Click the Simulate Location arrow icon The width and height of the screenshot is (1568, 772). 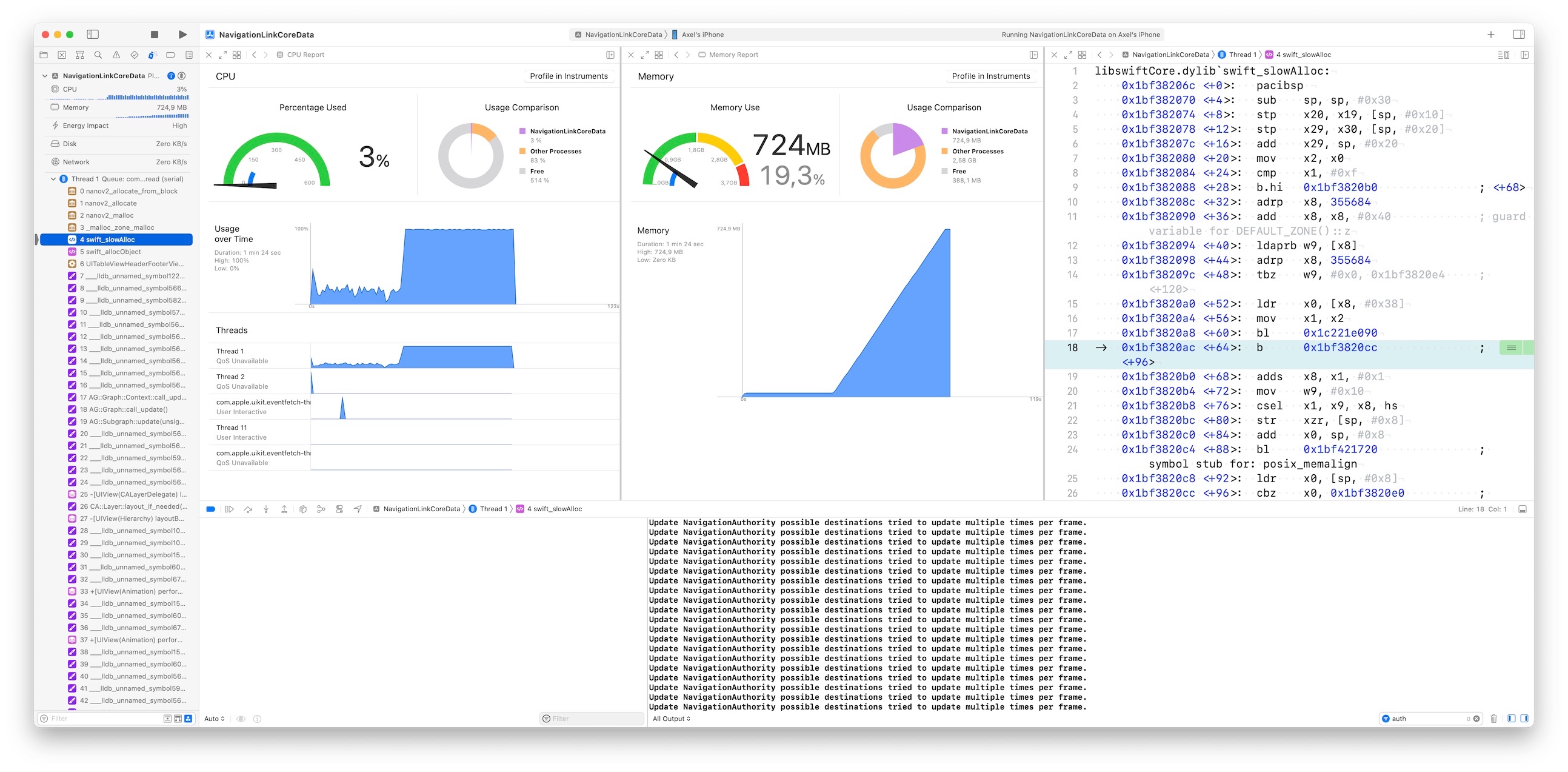[358, 509]
